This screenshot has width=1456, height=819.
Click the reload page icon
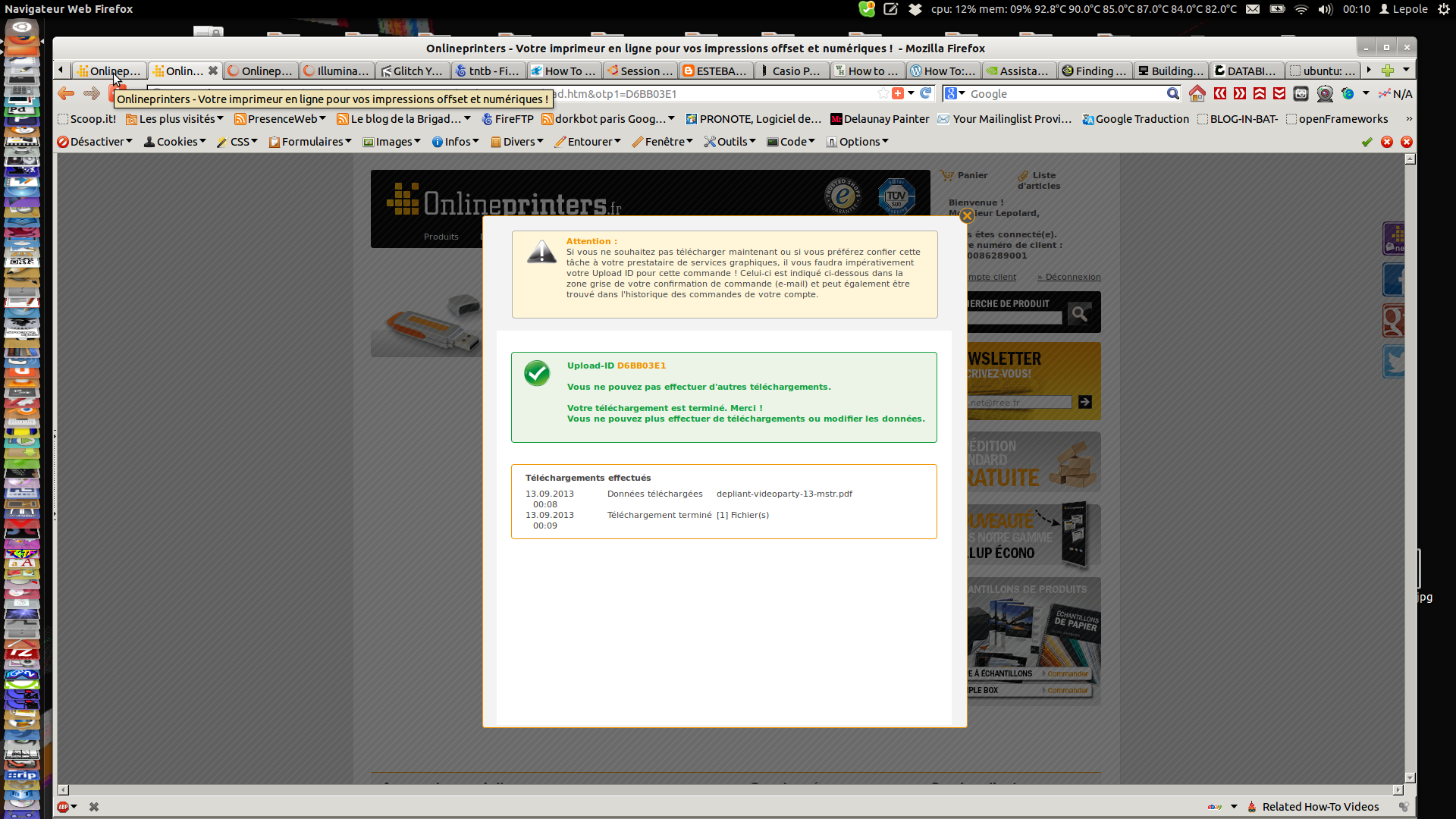(925, 93)
